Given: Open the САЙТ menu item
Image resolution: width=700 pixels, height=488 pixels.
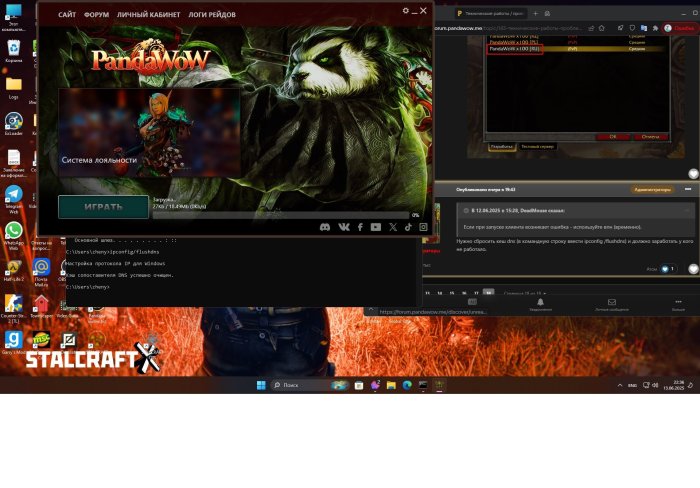Looking at the screenshot, I should (67, 15).
